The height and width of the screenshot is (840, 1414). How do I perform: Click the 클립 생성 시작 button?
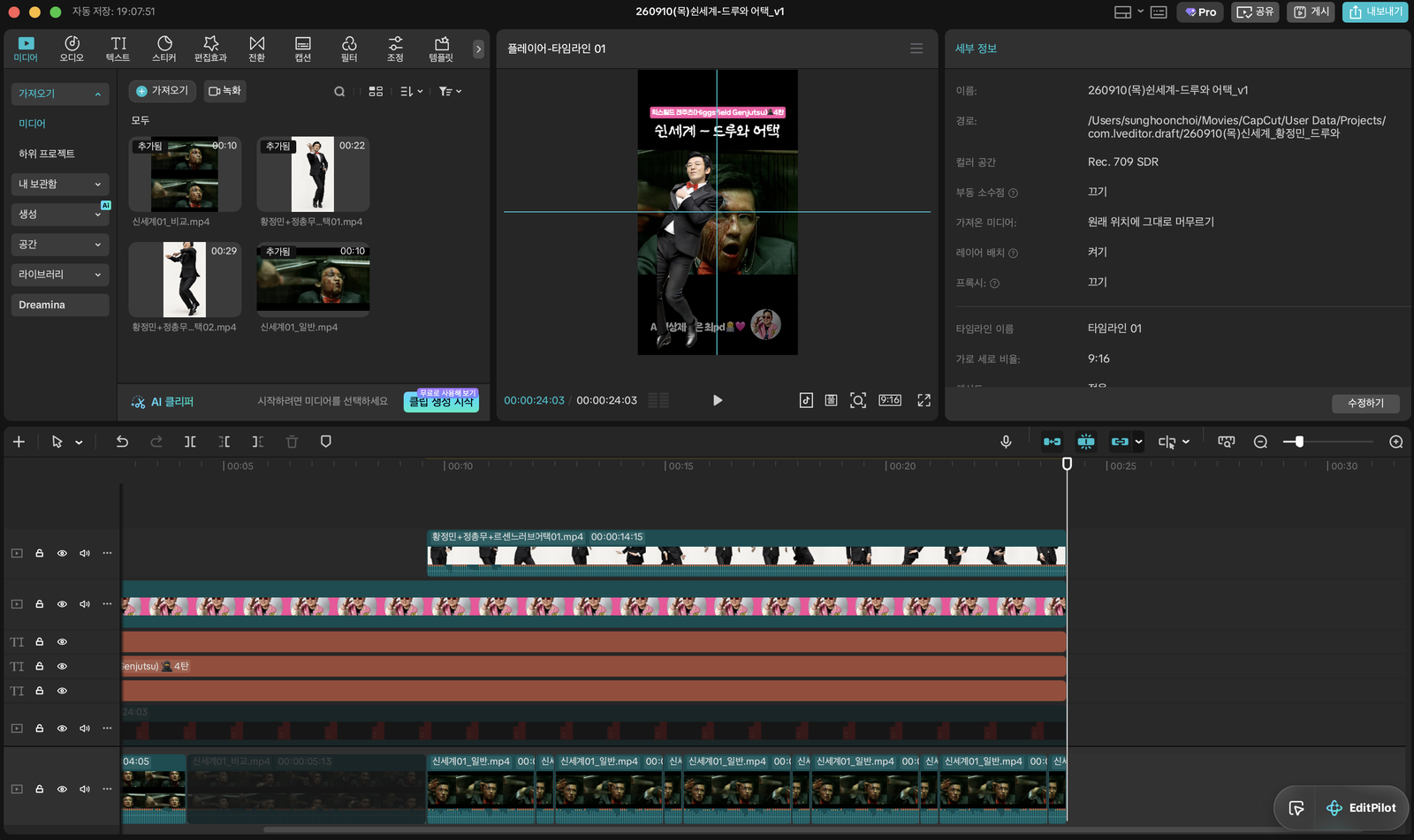[x=441, y=401]
